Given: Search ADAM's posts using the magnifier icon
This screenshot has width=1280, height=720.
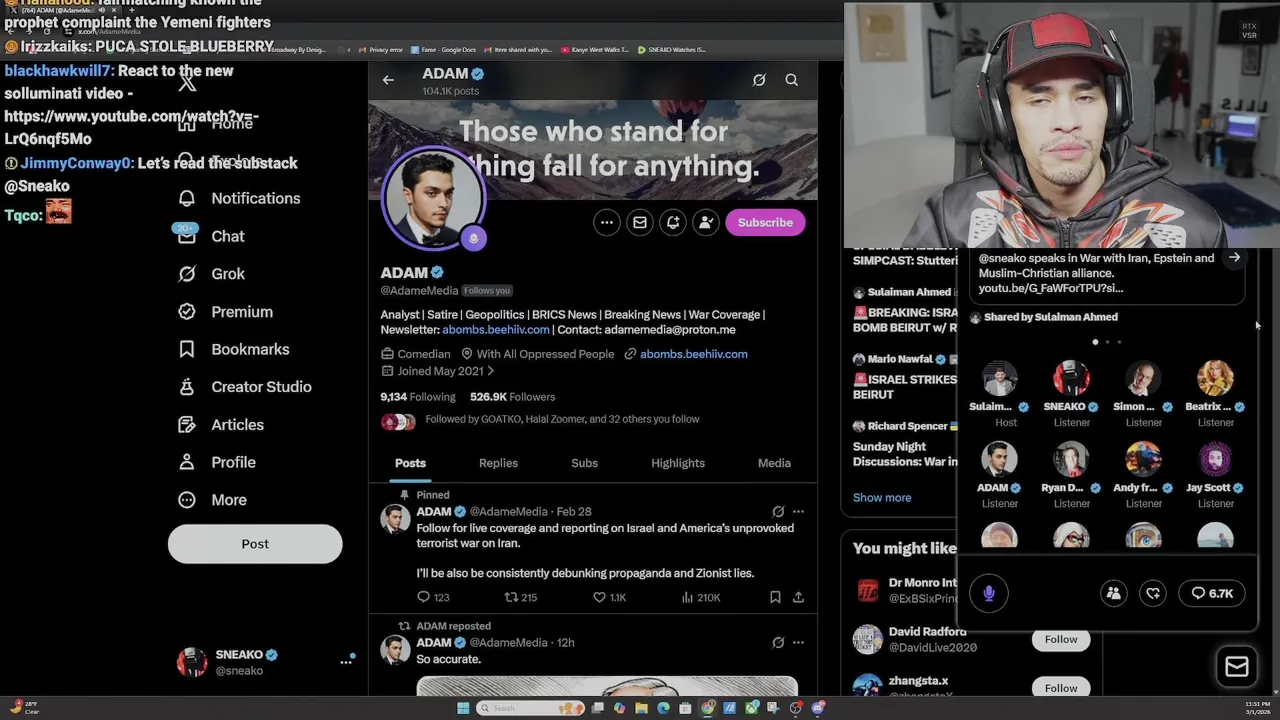Looking at the screenshot, I should 791,80.
